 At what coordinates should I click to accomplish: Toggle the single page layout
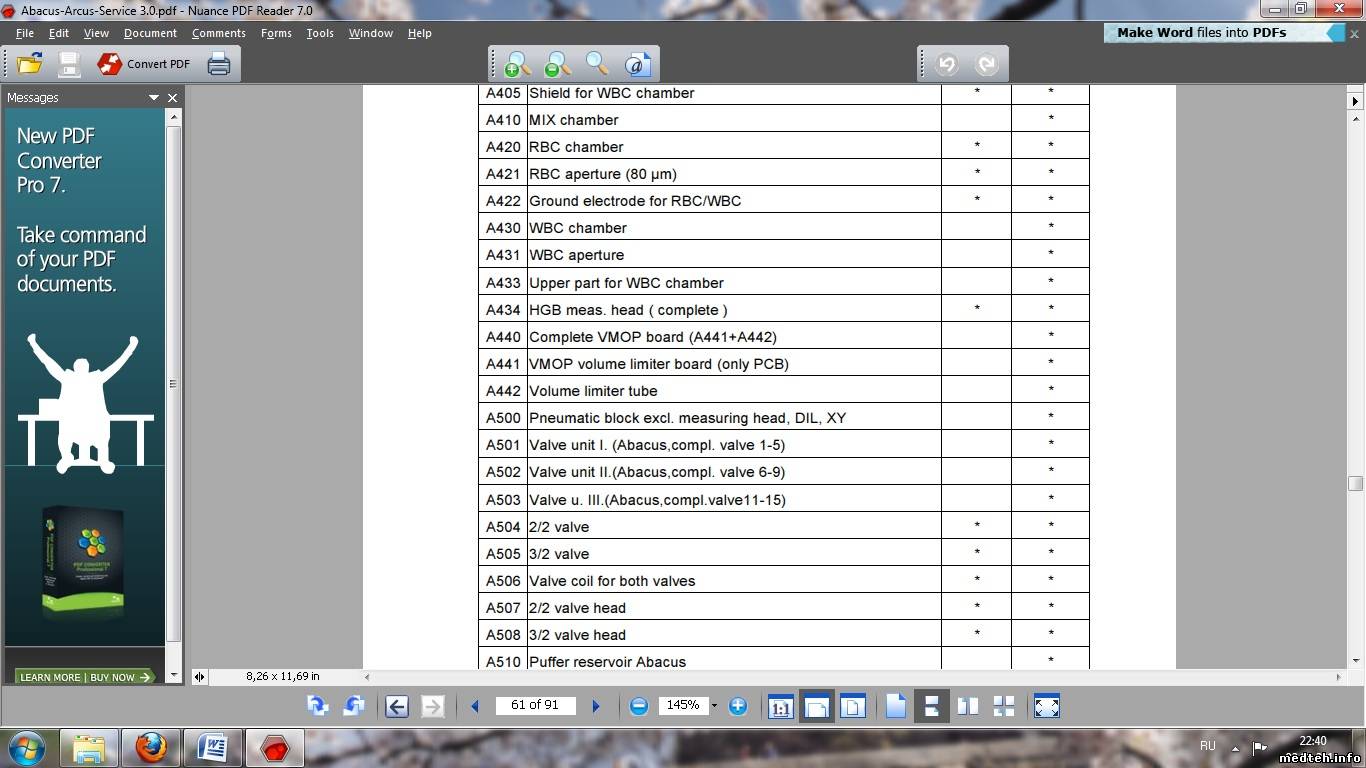(895, 706)
